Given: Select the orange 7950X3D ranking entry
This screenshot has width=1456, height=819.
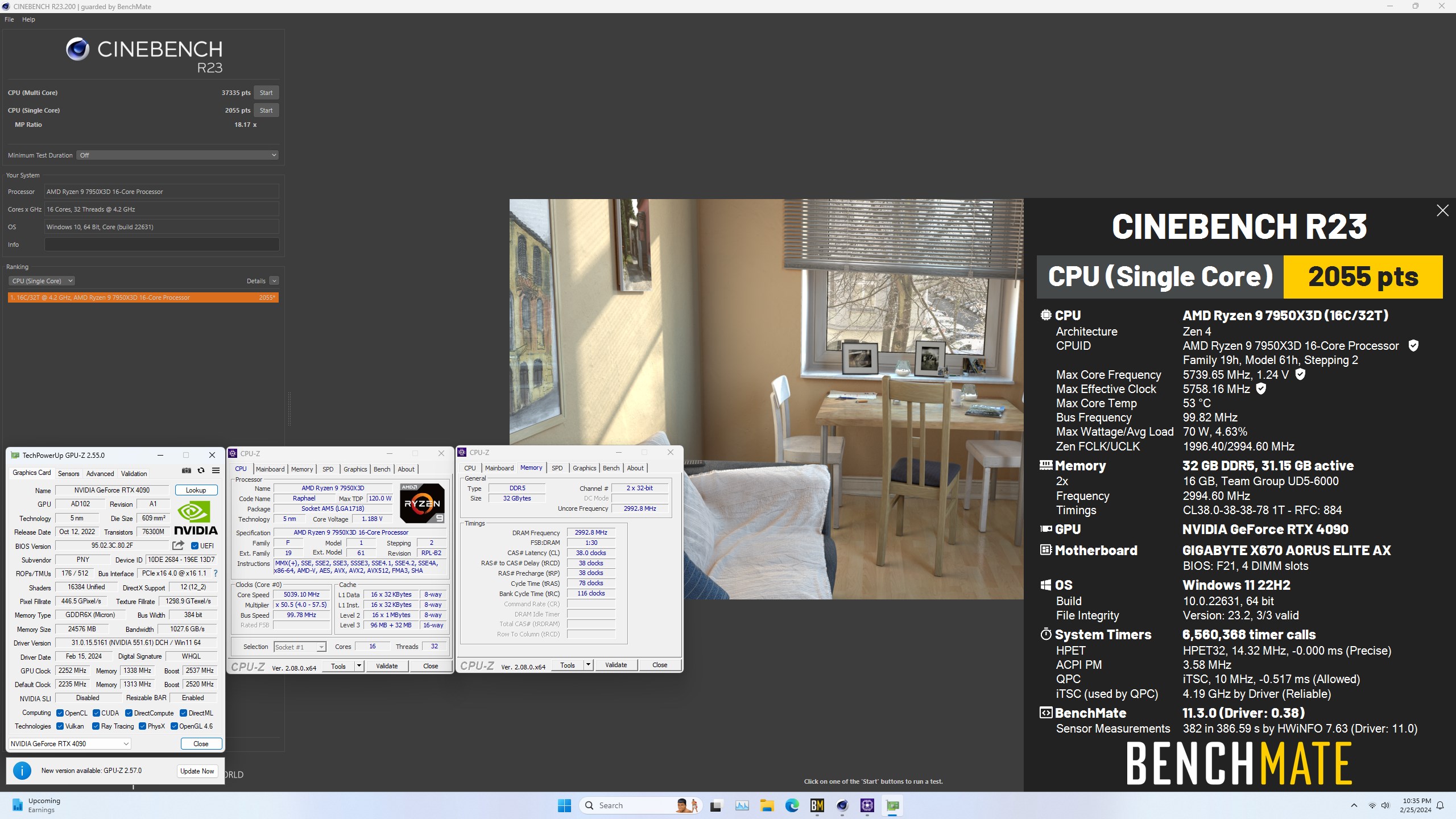Looking at the screenshot, I should click(x=143, y=297).
